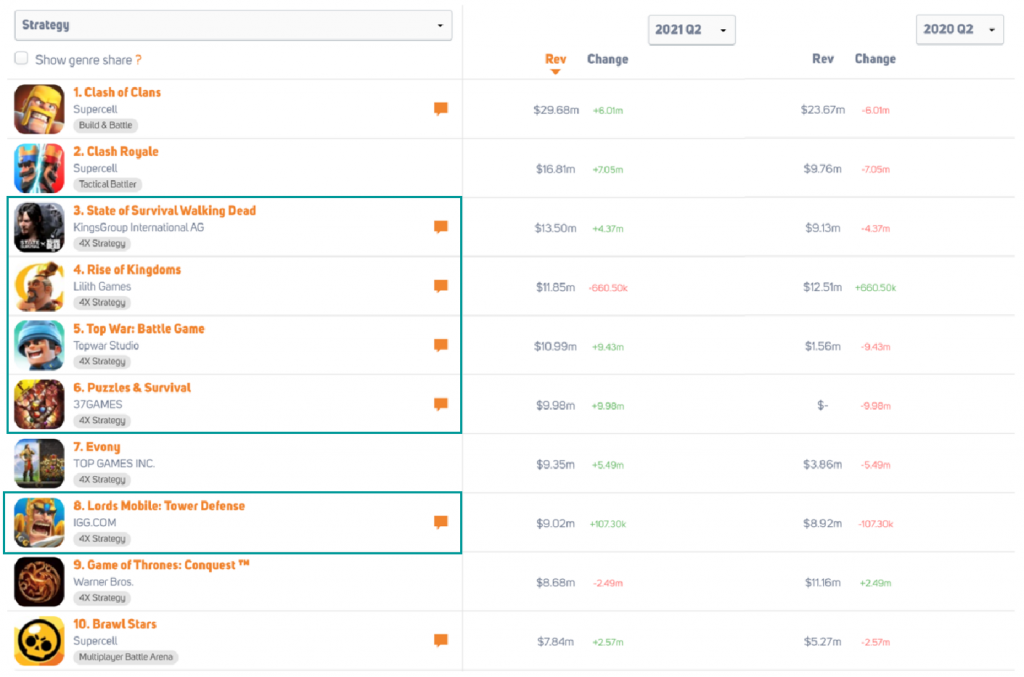Open the Clash of Clans app icon
1024x677 pixels.
coord(39,109)
